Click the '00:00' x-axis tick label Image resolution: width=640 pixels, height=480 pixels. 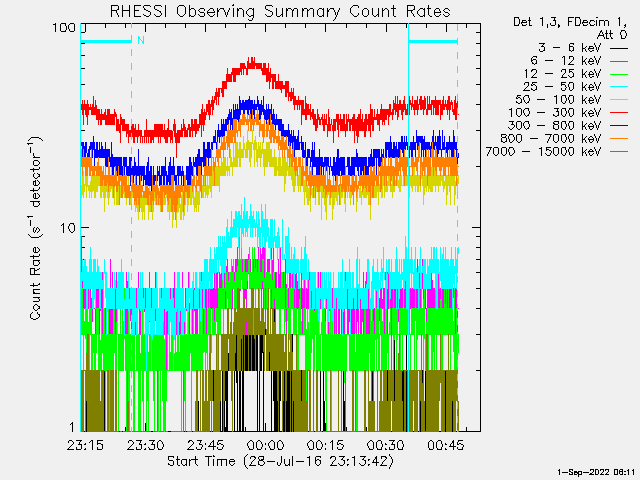tap(265, 445)
